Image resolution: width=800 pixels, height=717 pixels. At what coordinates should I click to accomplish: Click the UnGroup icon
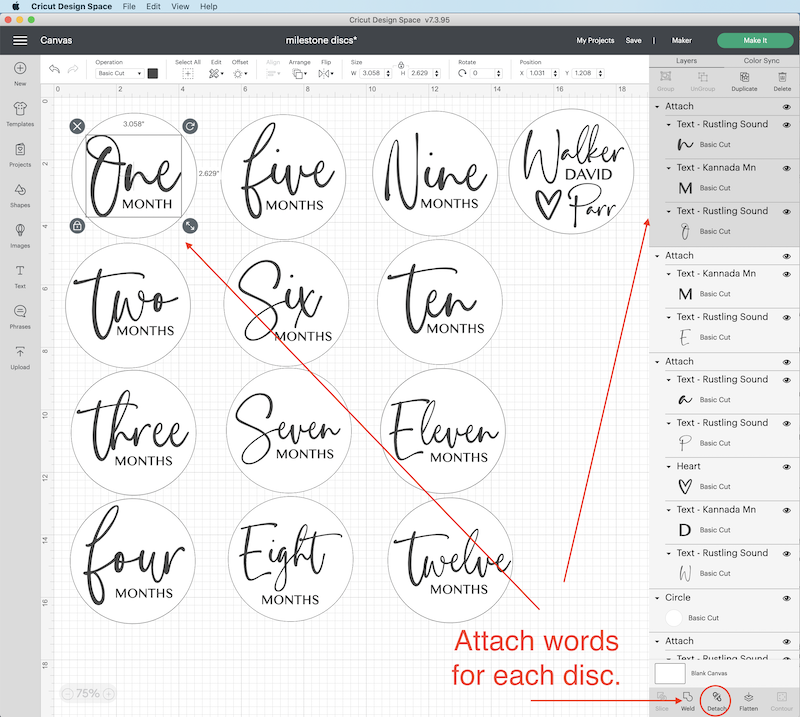click(x=703, y=81)
